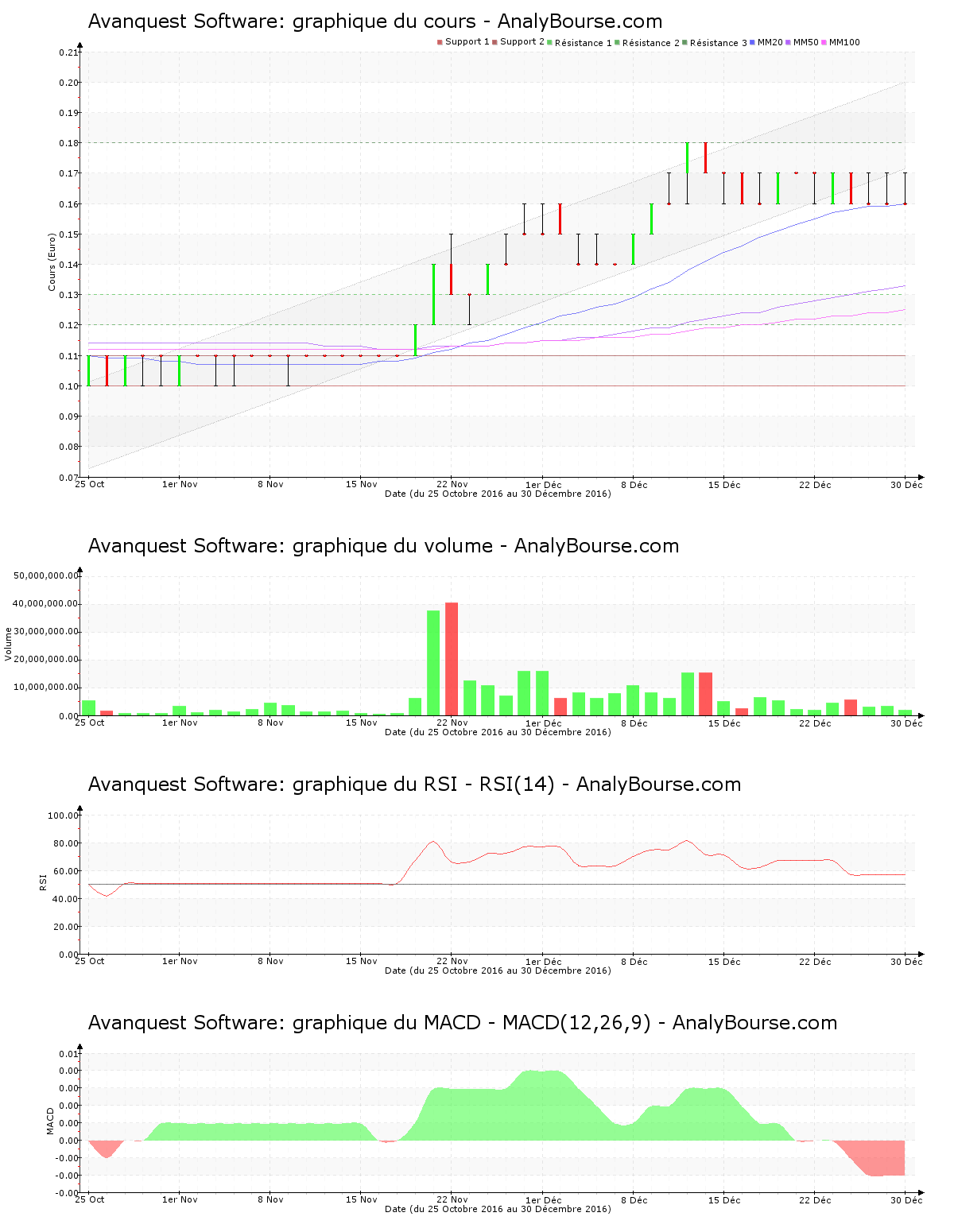Click the '0.18' tick on price axis
This screenshot has width=954, height=1232.
pyautogui.click(x=69, y=143)
